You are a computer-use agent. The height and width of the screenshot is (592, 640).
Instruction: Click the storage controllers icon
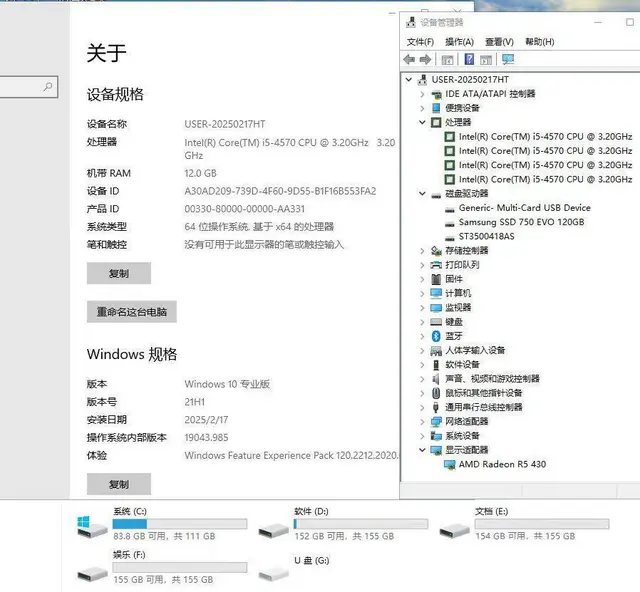point(436,251)
